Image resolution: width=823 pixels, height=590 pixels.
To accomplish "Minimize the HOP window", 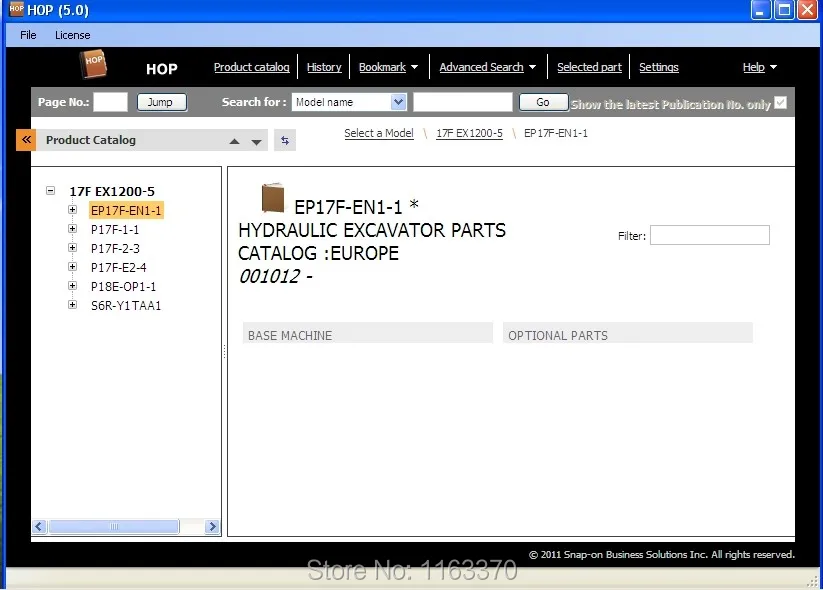I will (761, 9).
